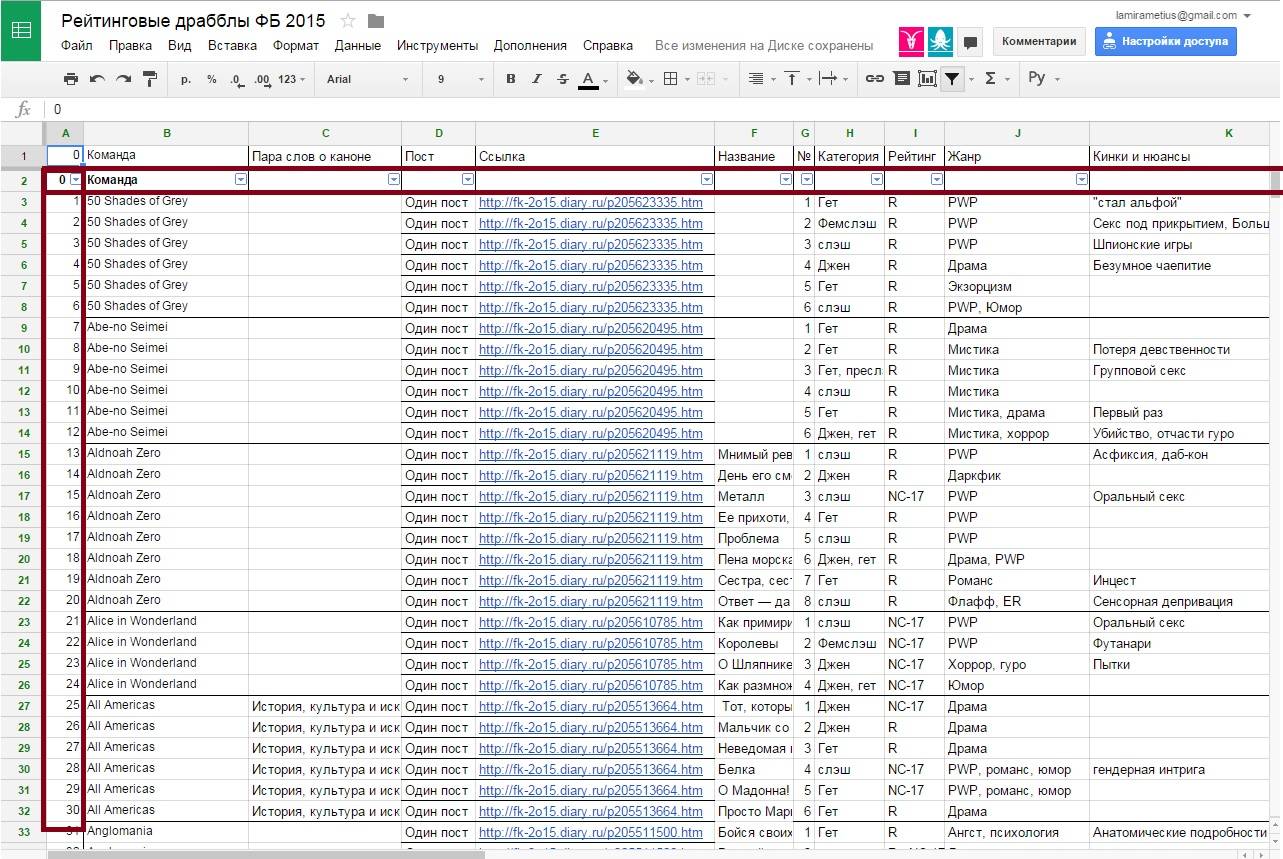Click the Комментарии button

pyautogui.click(x=1039, y=41)
